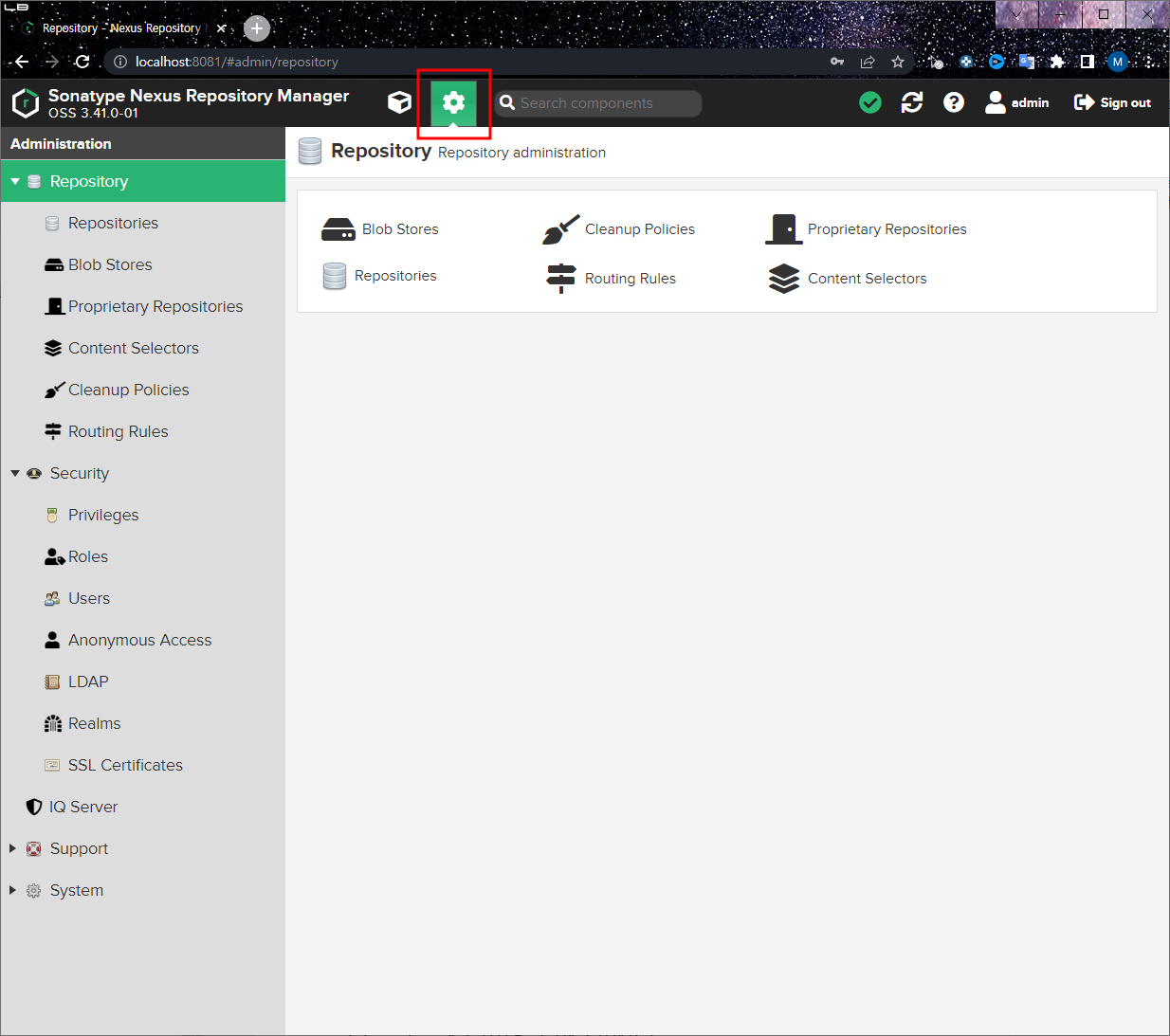Click the browser share page icon
The height and width of the screenshot is (1036, 1170).
pyautogui.click(x=868, y=62)
